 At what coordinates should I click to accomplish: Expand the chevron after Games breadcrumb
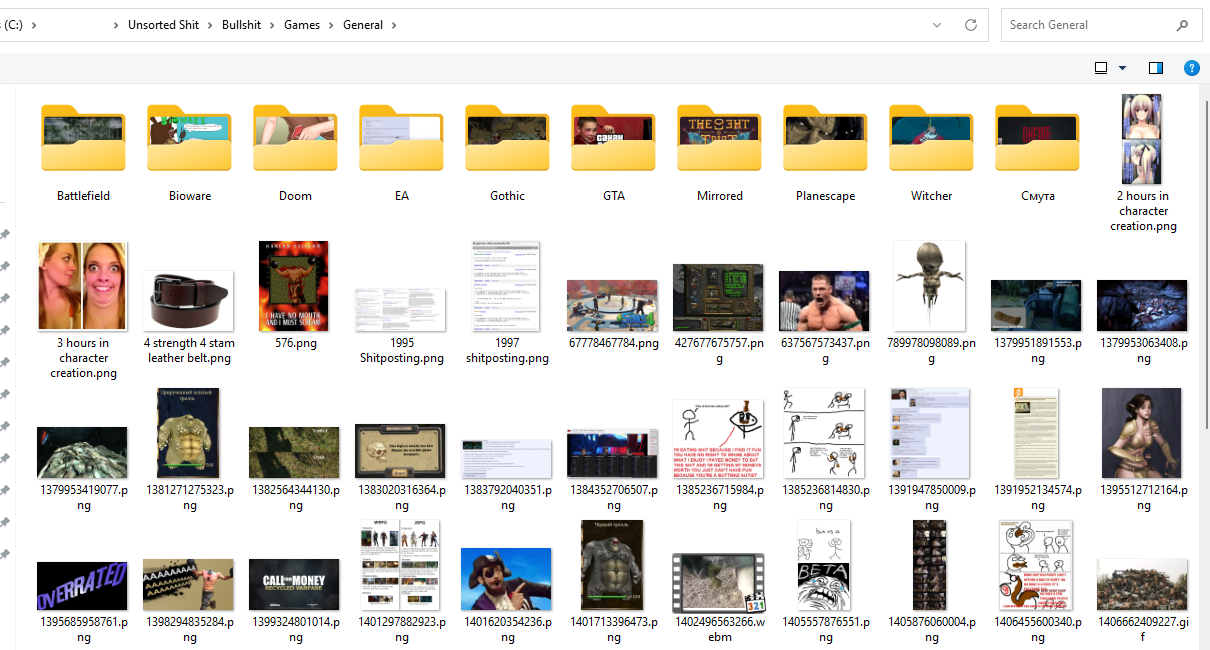coord(330,25)
